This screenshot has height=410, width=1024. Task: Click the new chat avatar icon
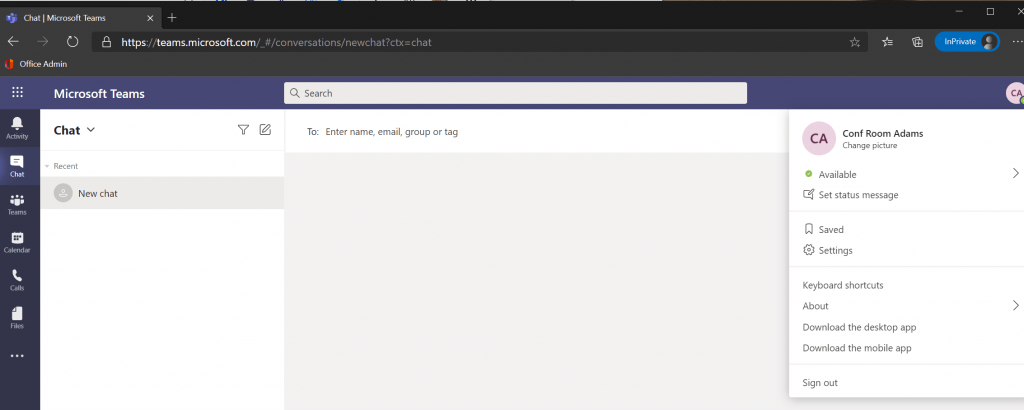(63, 193)
